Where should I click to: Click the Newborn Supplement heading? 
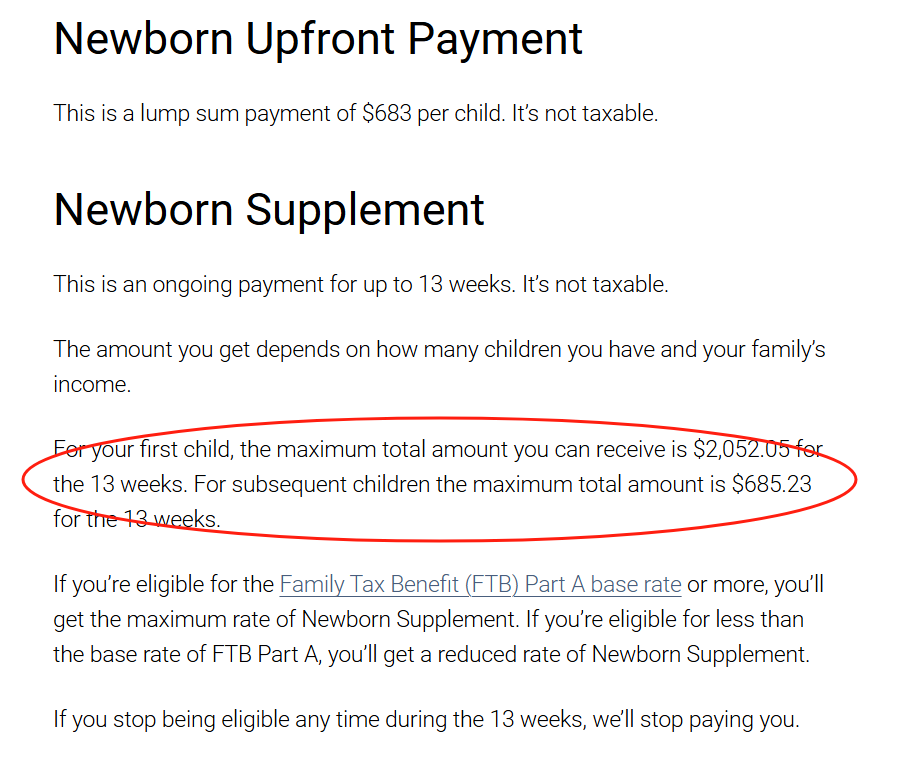click(269, 210)
